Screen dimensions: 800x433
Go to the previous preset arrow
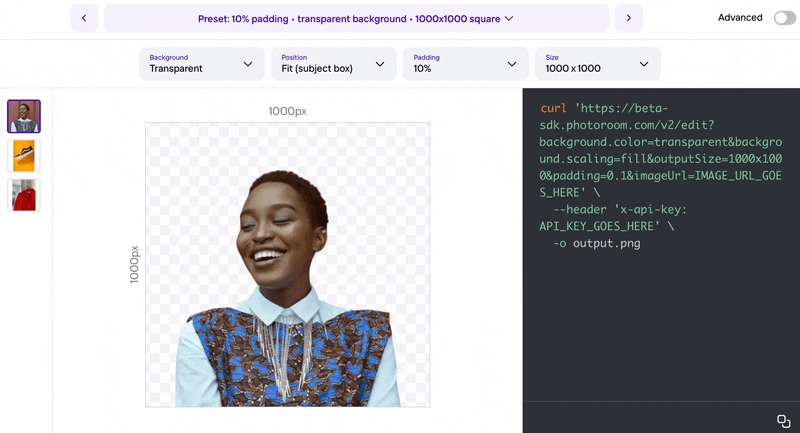(84, 18)
